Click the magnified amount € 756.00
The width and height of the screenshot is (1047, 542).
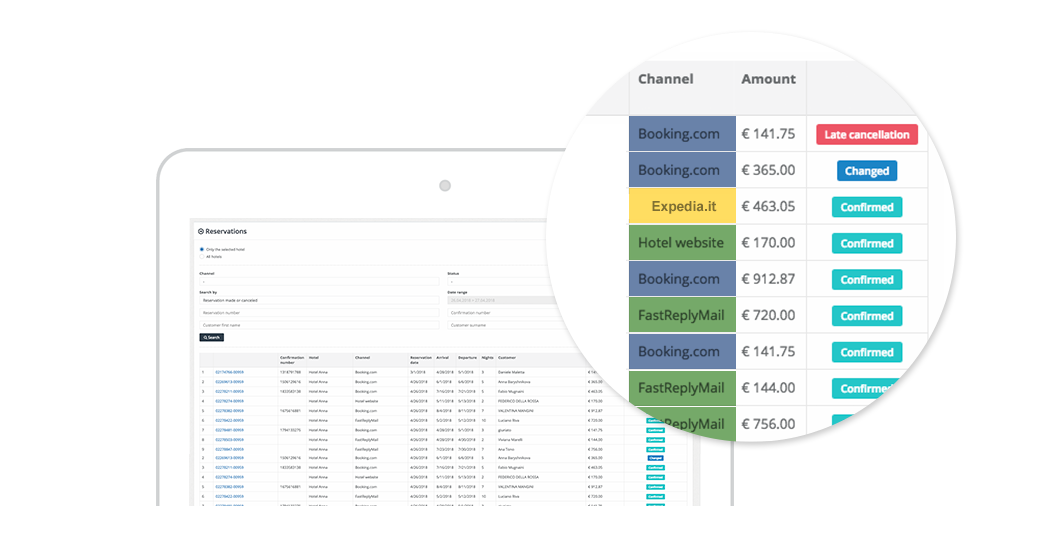click(x=768, y=424)
